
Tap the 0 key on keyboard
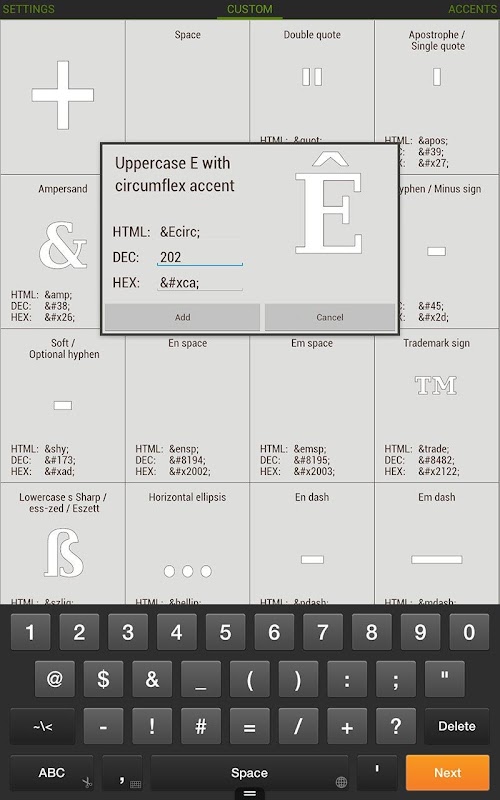point(469,632)
